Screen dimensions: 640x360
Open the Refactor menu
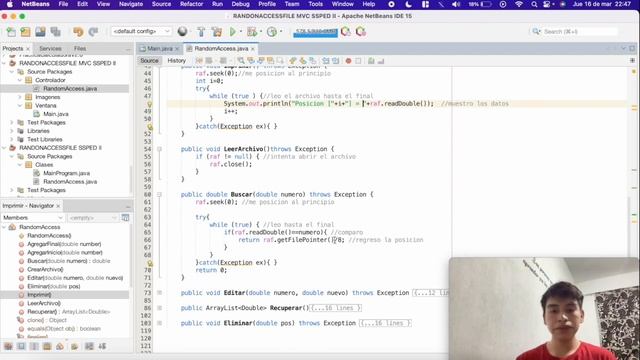[191, 4]
